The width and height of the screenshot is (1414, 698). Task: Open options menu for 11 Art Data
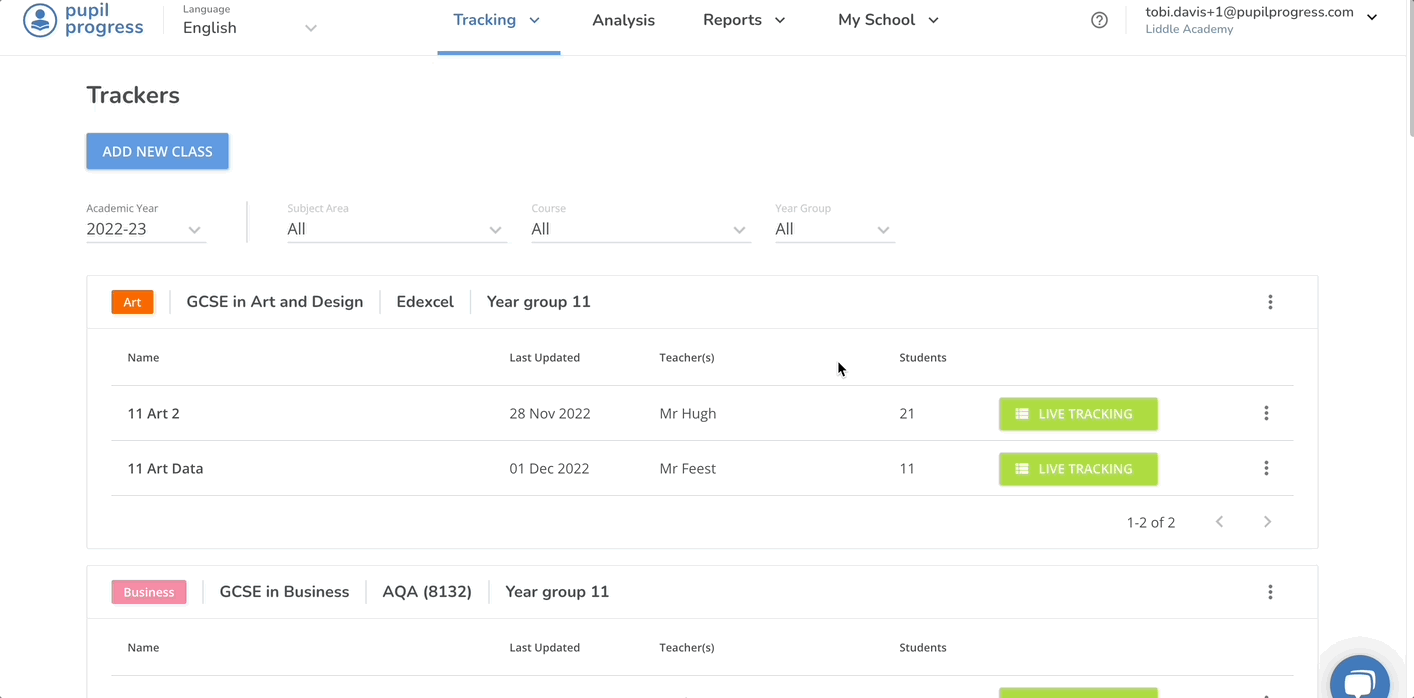[1266, 468]
